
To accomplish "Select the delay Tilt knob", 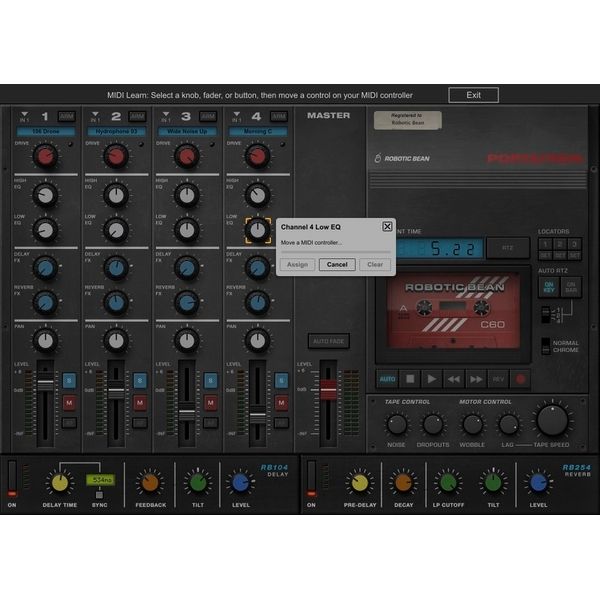I will coord(198,483).
